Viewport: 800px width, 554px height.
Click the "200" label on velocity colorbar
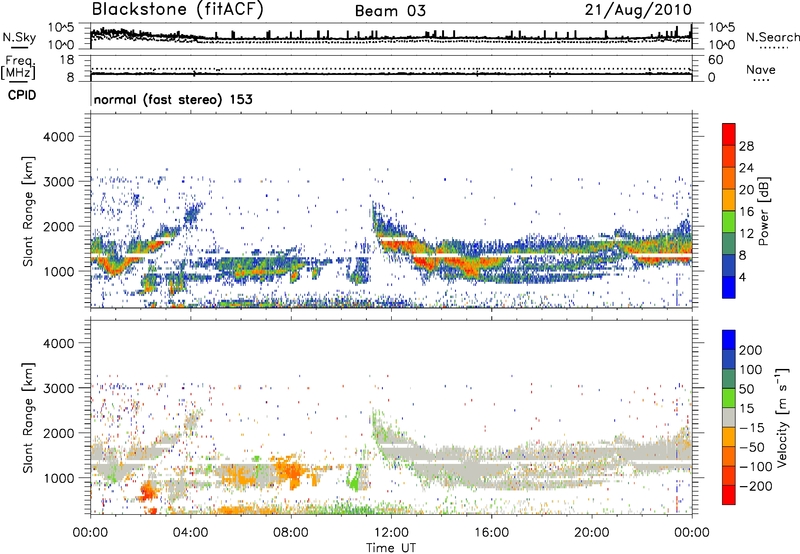coord(751,350)
